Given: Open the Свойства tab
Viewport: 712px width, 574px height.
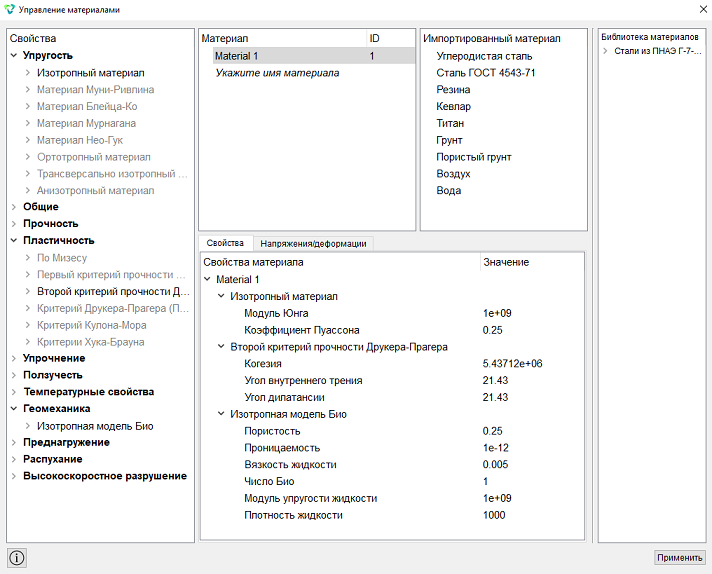Looking at the screenshot, I should 225,243.
